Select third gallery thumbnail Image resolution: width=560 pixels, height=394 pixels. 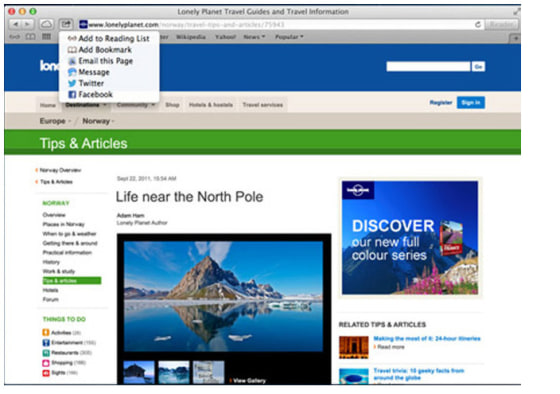coord(209,372)
